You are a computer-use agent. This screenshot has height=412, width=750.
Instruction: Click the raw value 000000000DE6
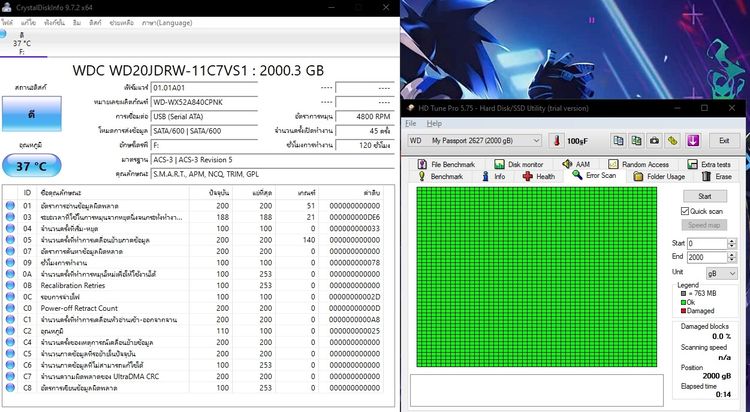354,217
